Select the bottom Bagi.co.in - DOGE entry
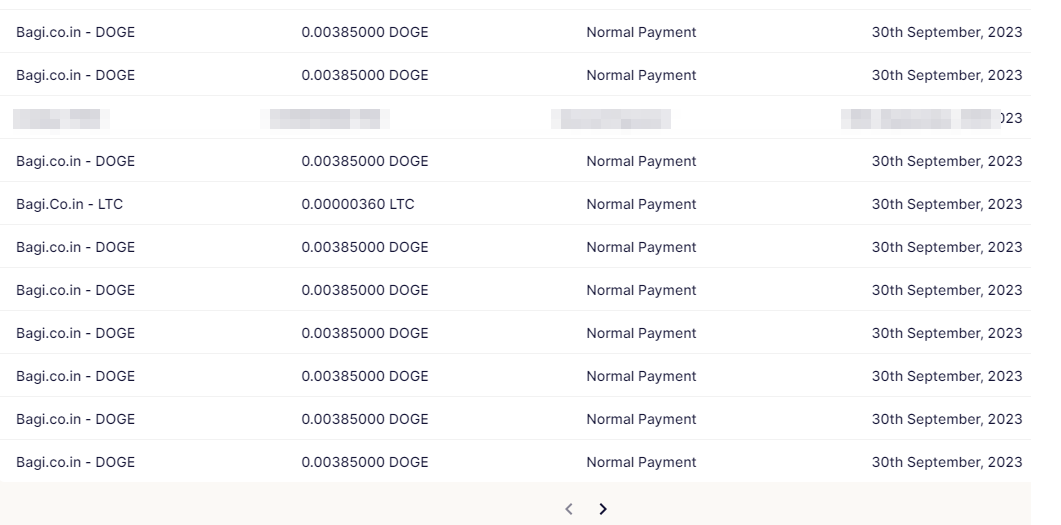The height and width of the screenshot is (525, 1061). point(75,462)
